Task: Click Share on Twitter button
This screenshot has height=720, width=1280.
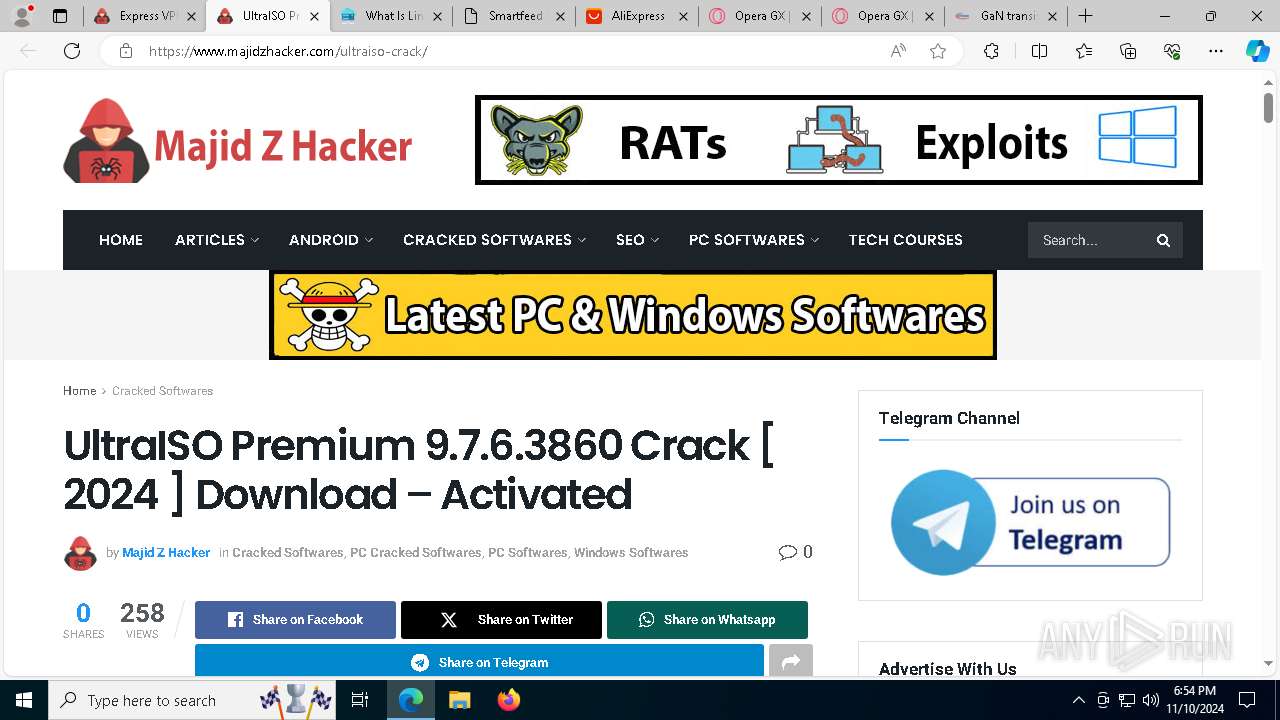Action: coord(501,620)
